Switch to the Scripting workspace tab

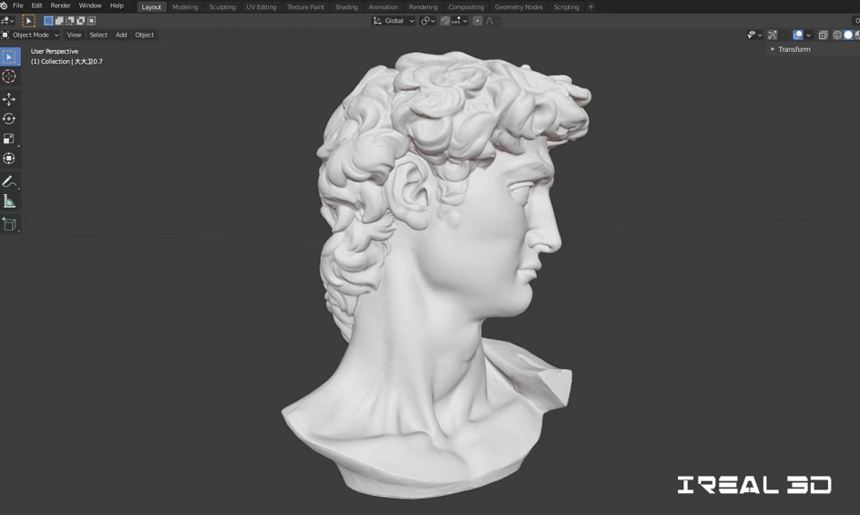pyautogui.click(x=566, y=7)
